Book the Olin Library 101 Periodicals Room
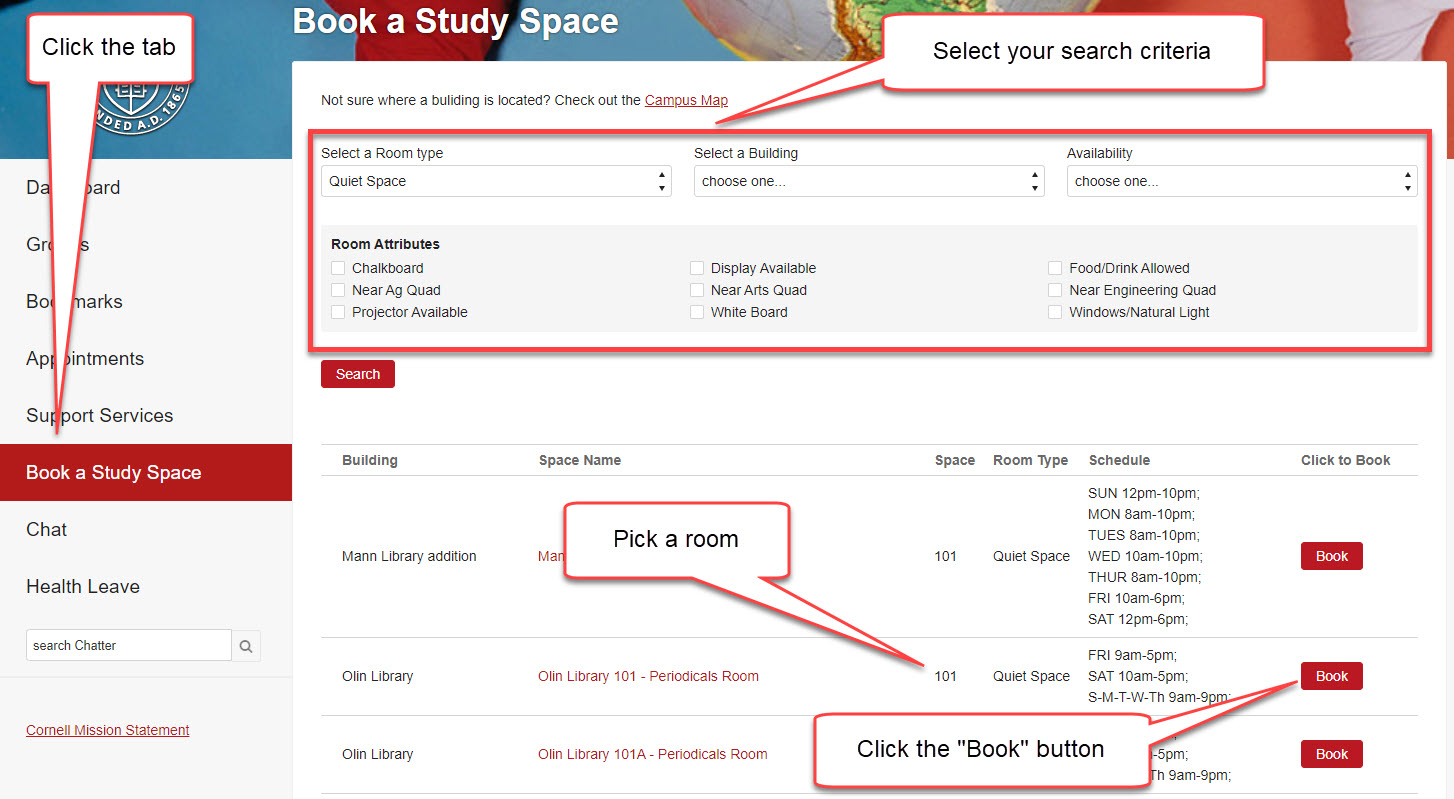The image size is (1454, 799). 1331,676
